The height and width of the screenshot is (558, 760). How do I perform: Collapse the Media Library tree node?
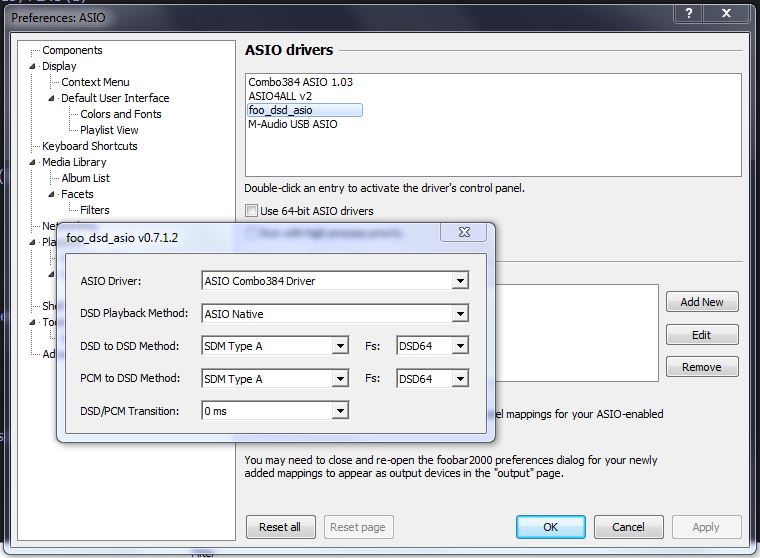point(32,162)
